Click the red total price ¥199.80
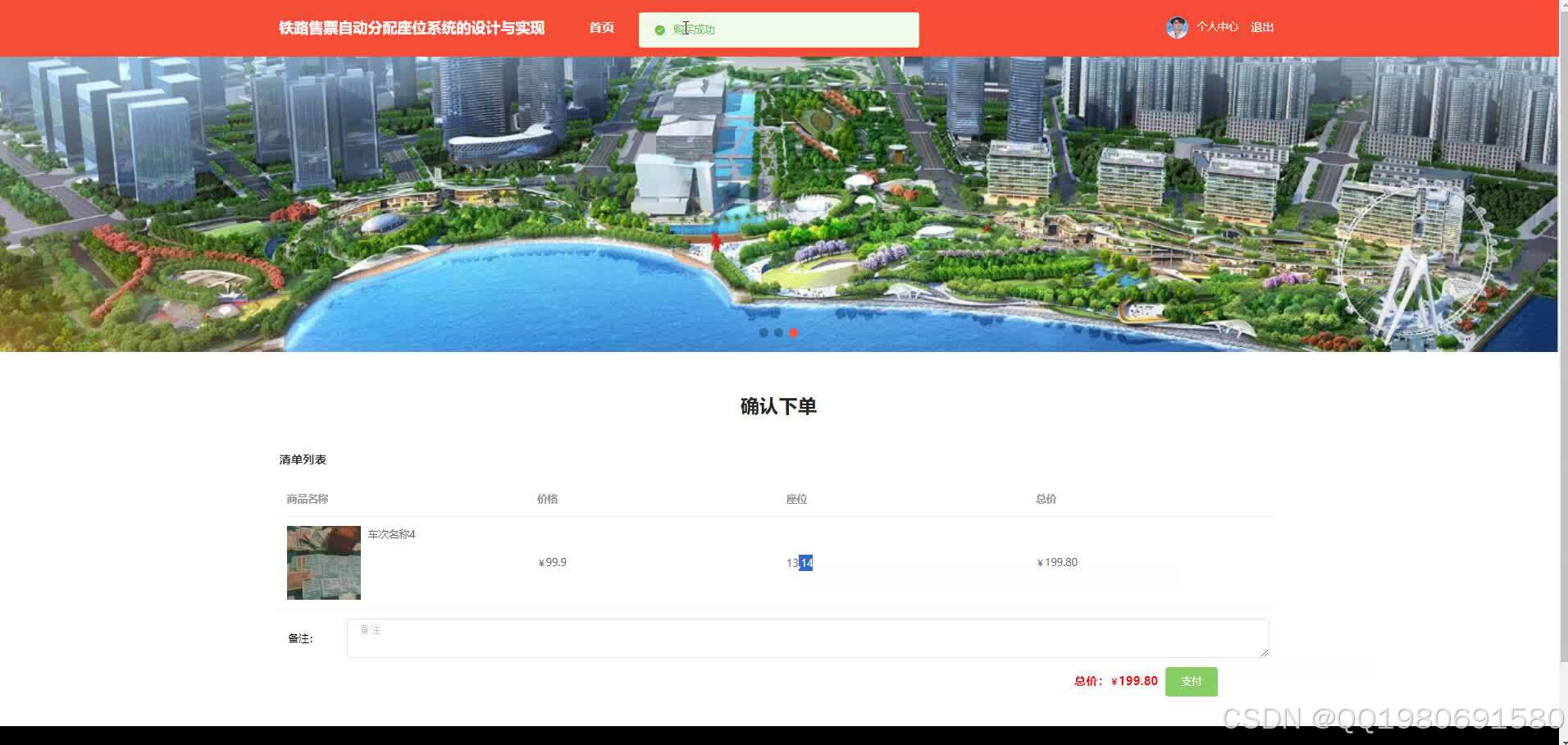Image resolution: width=1568 pixels, height=745 pixels. pyautogui.click(x=1134, y=681)
